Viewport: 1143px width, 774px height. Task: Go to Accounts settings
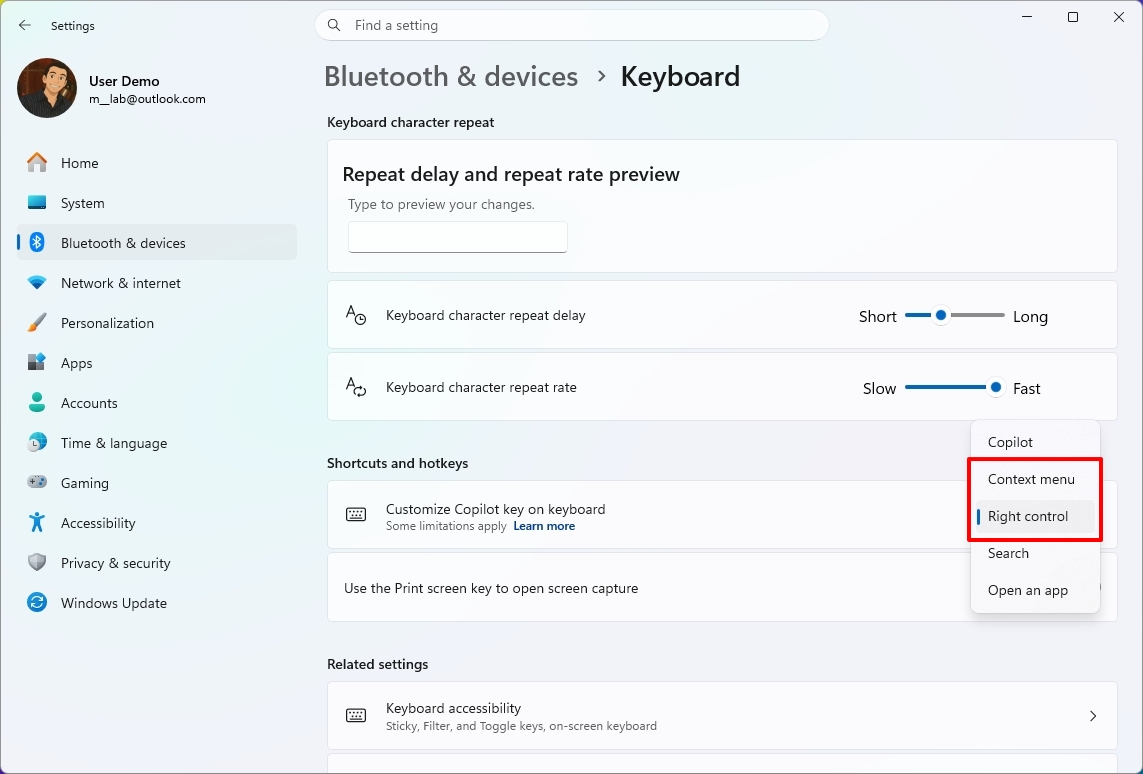pos(157,402)
